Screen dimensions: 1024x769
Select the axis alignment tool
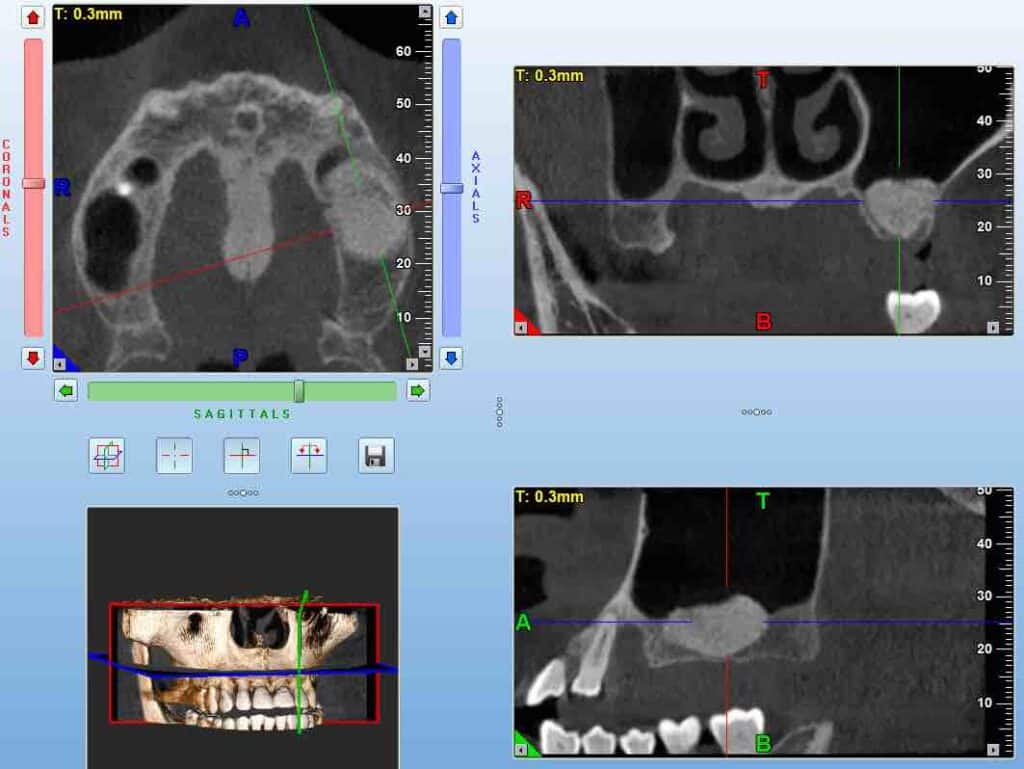tap(241, 455)
